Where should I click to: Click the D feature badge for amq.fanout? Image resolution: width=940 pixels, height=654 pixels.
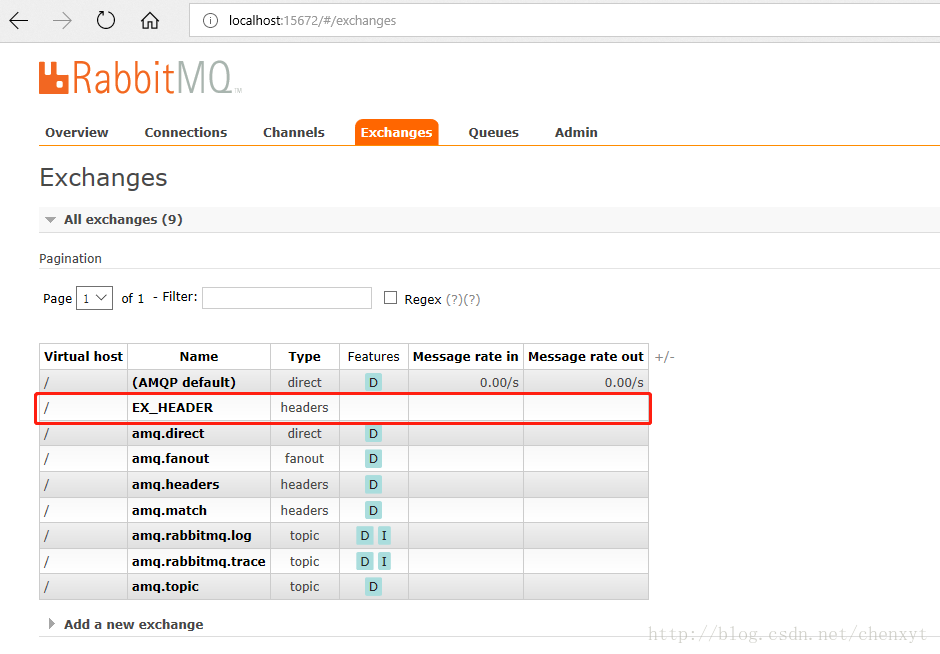point(373,459)
